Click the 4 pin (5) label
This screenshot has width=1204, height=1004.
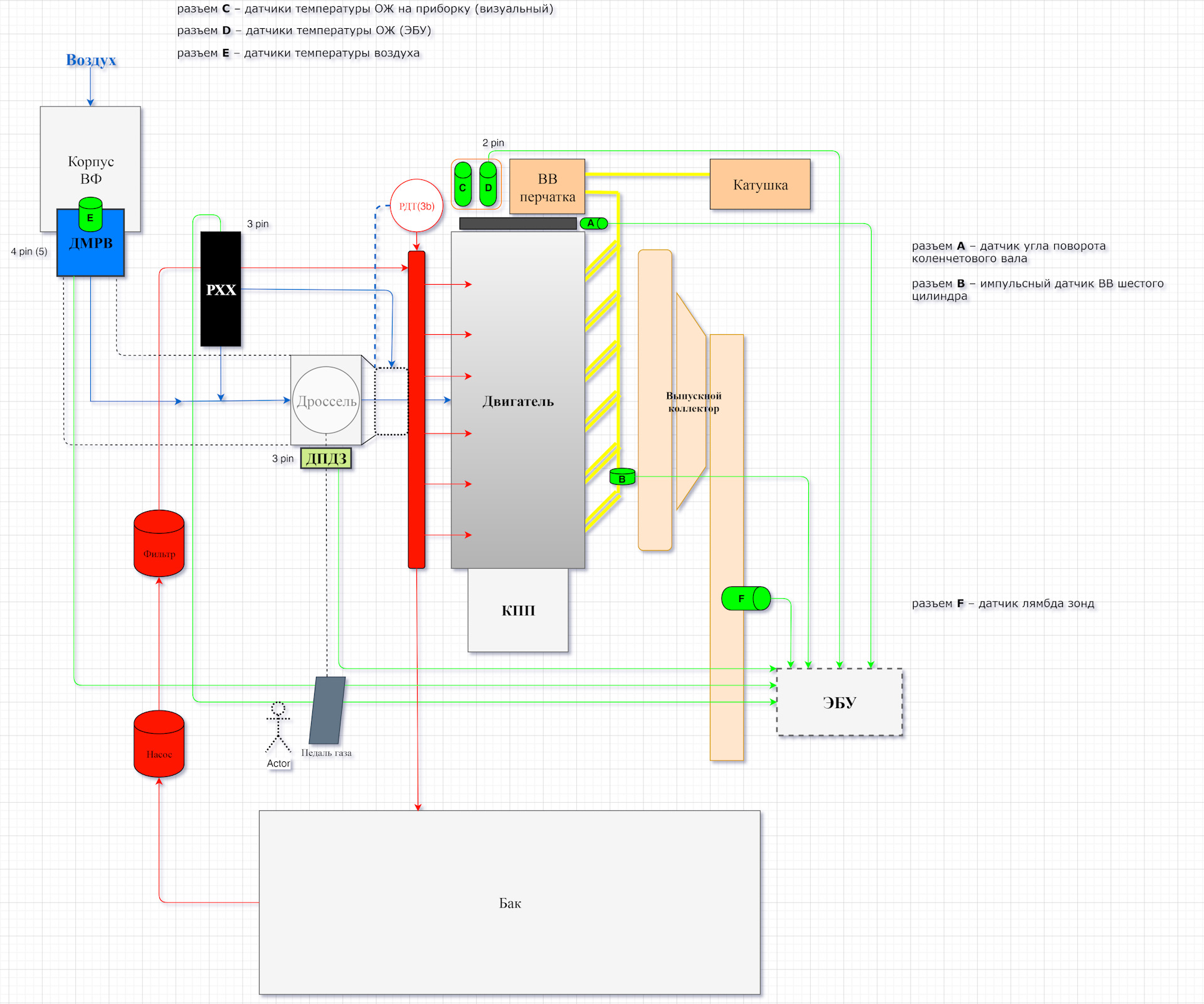[29, 251]
